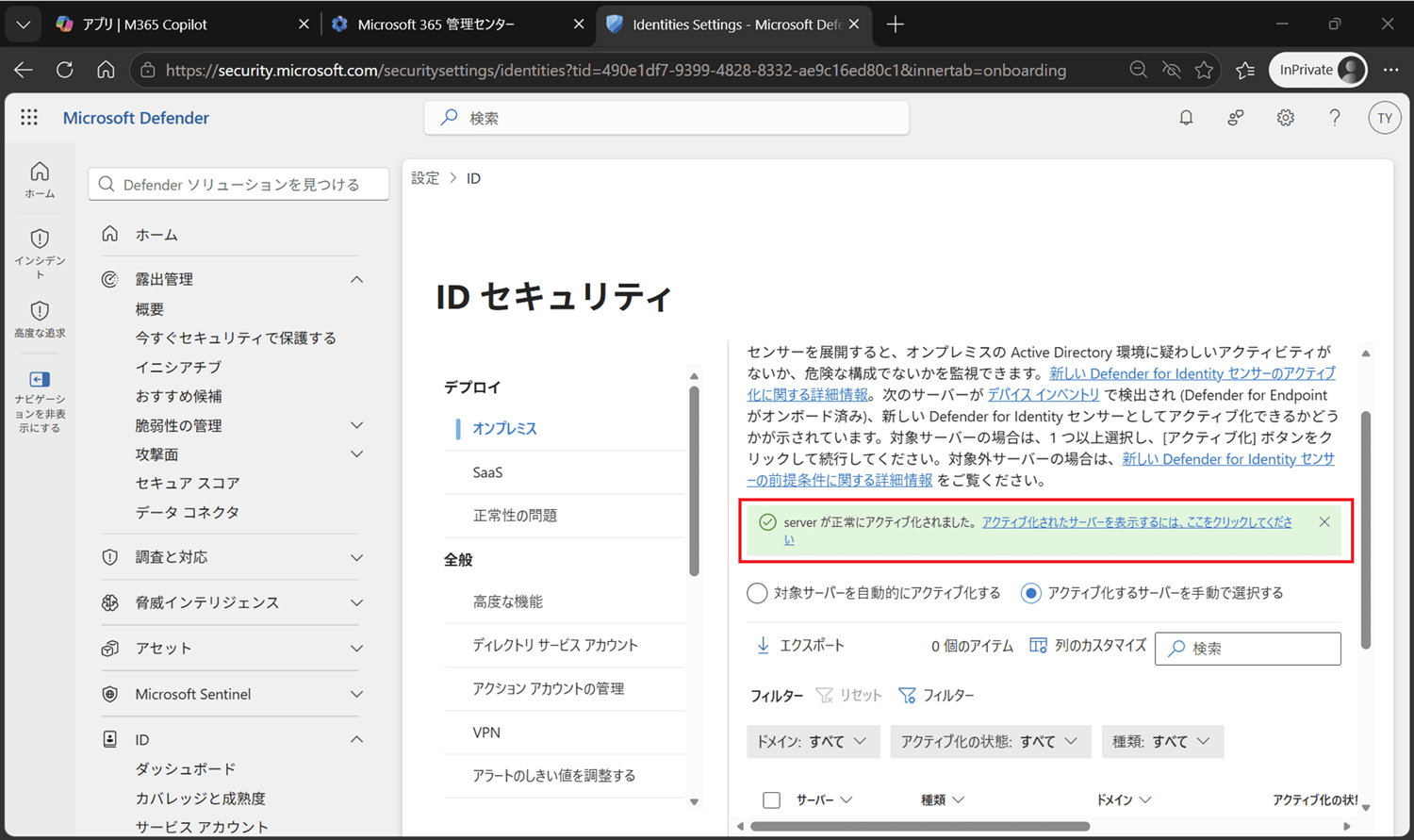Viewport: 1414px width, 840px height.
Task: Select automatic activation of eligible servers
Action: pyautogui.click(x=757, y=593)
